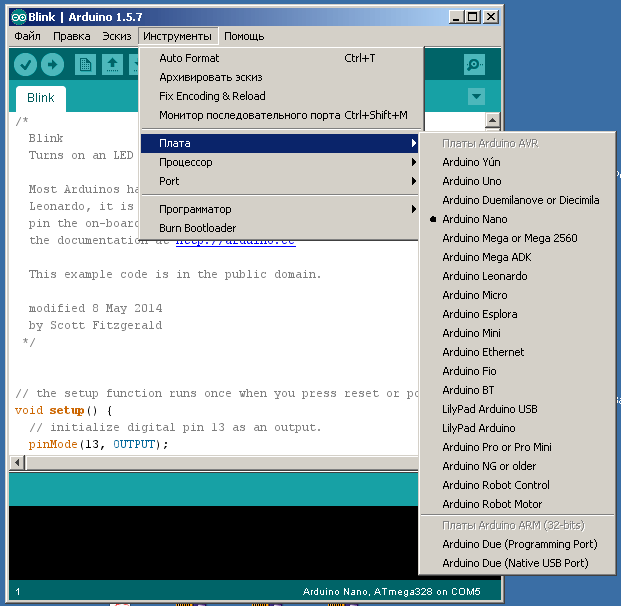Minimize the Arduino window
The image size is (621, 606).
pyautogui.click(x=456, y=17)
